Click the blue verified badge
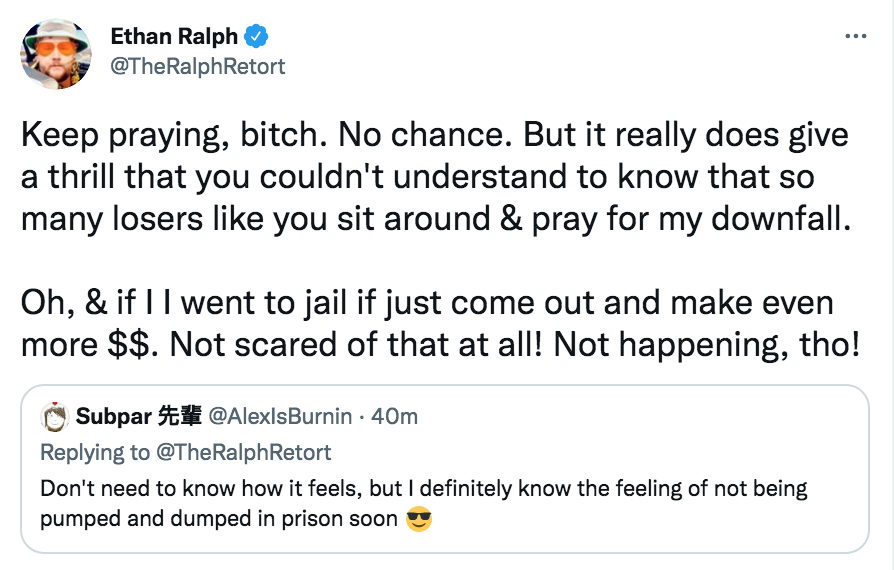Viewport: 894px width, 570px height. click(x=256, y=36)
